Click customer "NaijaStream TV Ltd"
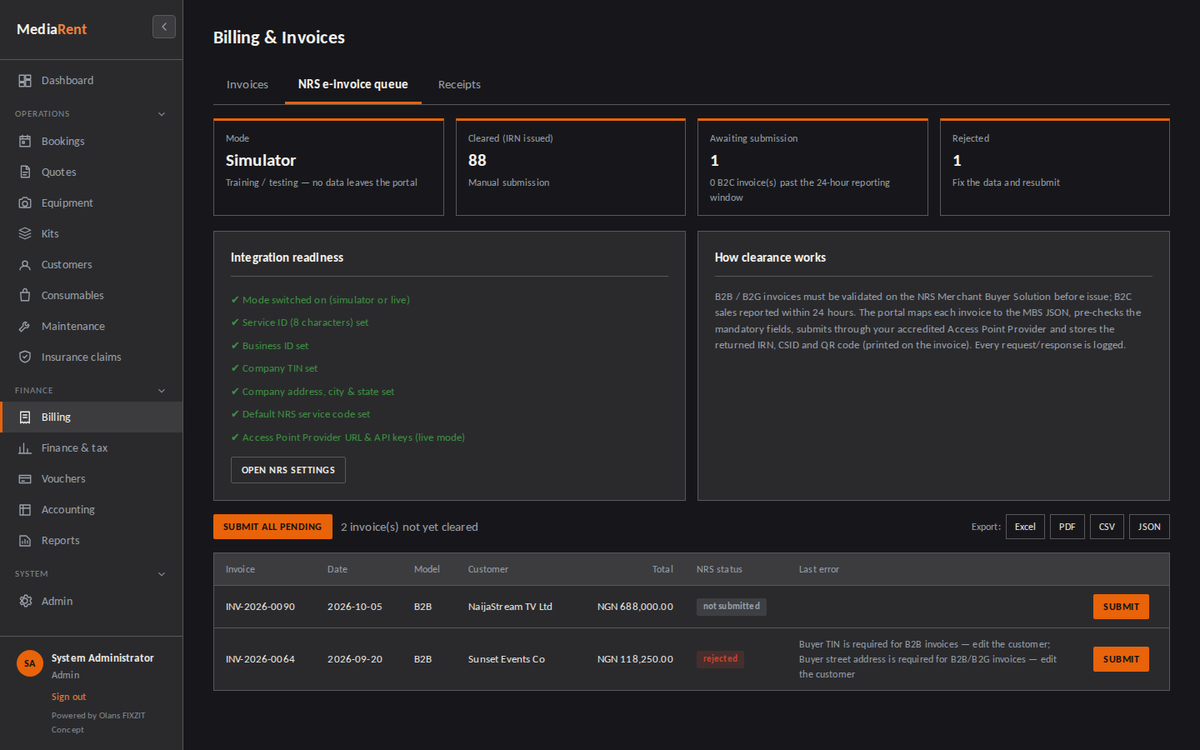Image resolution: width=1200 pixels, height=750 pixels. [510, 607]
